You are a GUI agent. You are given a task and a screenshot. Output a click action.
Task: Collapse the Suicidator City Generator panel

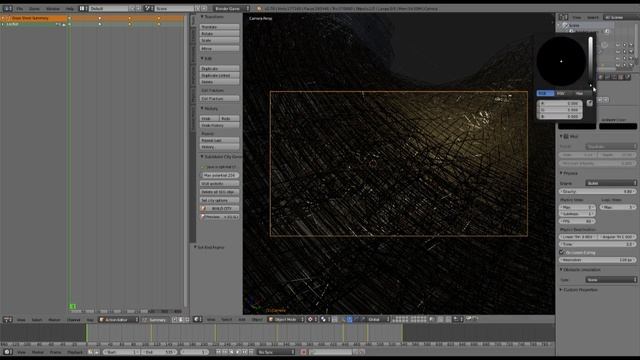[x=202, y=157]
